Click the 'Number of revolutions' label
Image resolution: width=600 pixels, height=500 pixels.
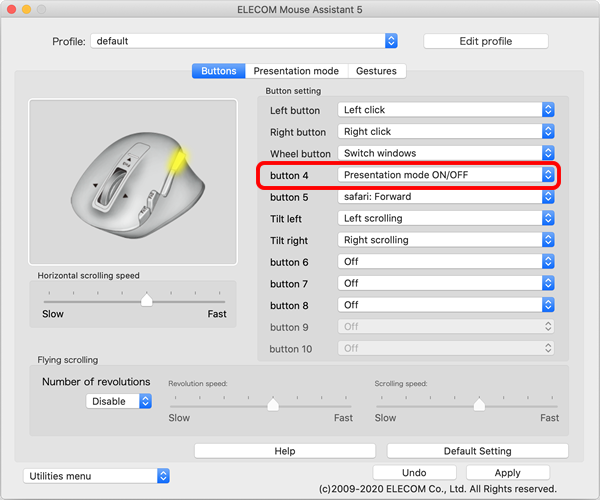(96, 382)
